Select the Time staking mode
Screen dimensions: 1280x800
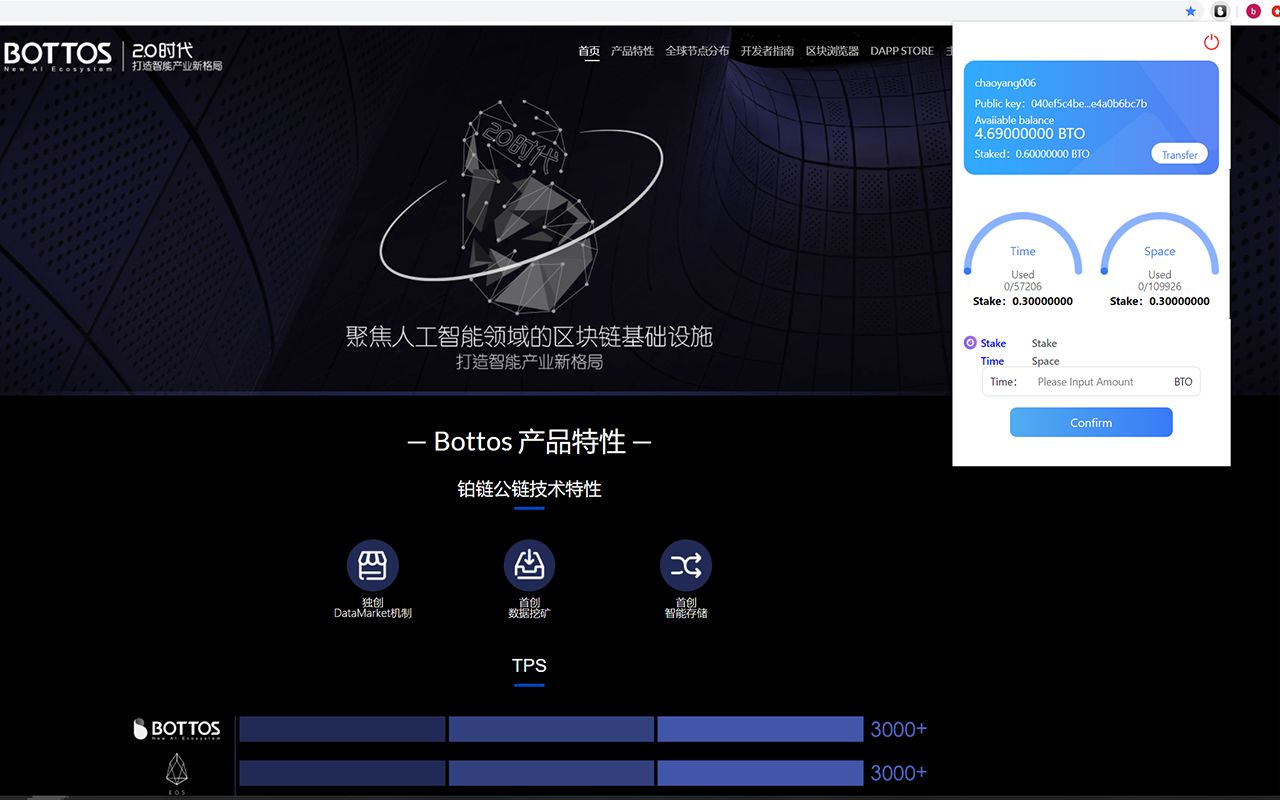992,361
